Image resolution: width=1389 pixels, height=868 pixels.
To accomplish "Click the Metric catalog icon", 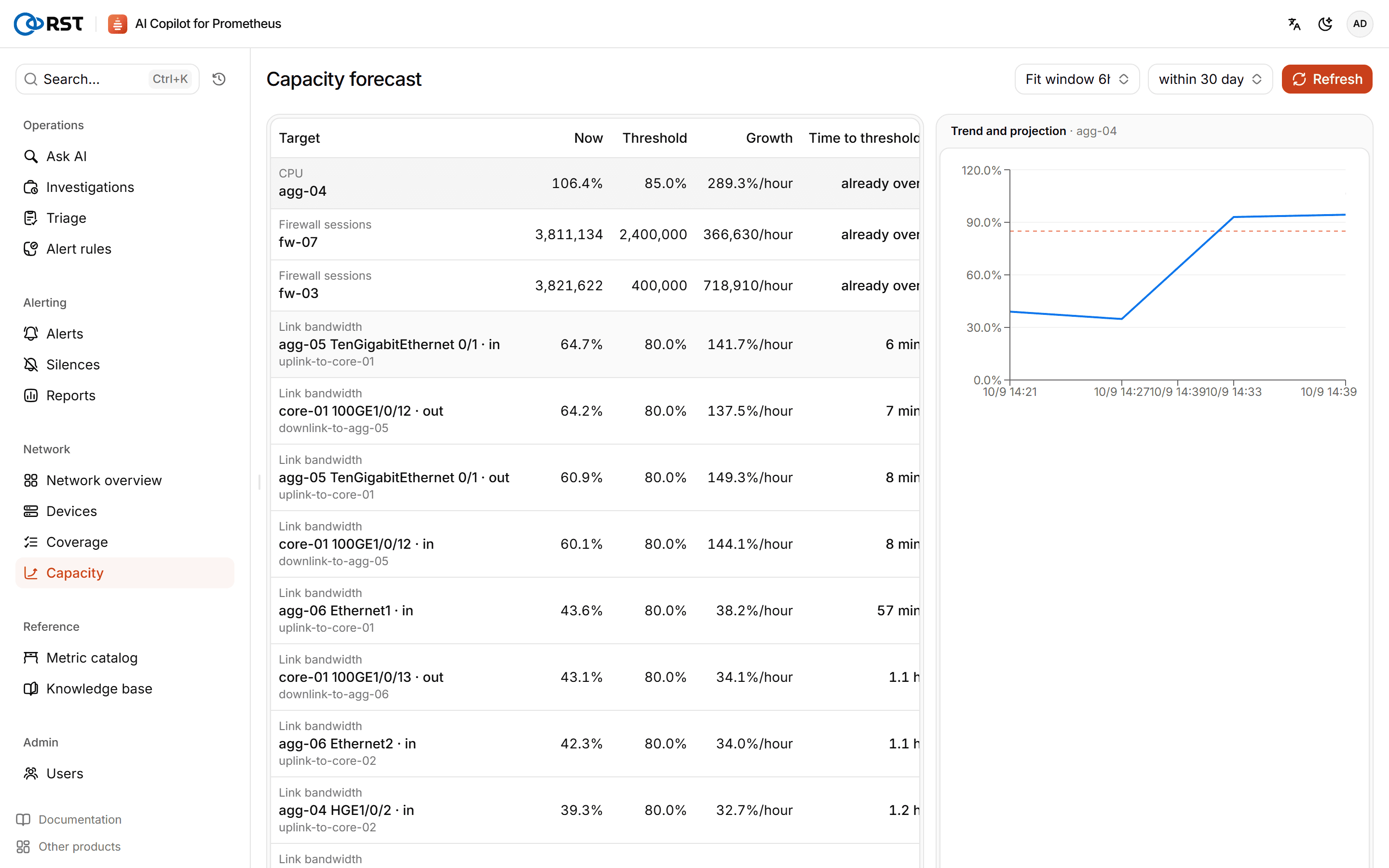I will click(31, 658).
